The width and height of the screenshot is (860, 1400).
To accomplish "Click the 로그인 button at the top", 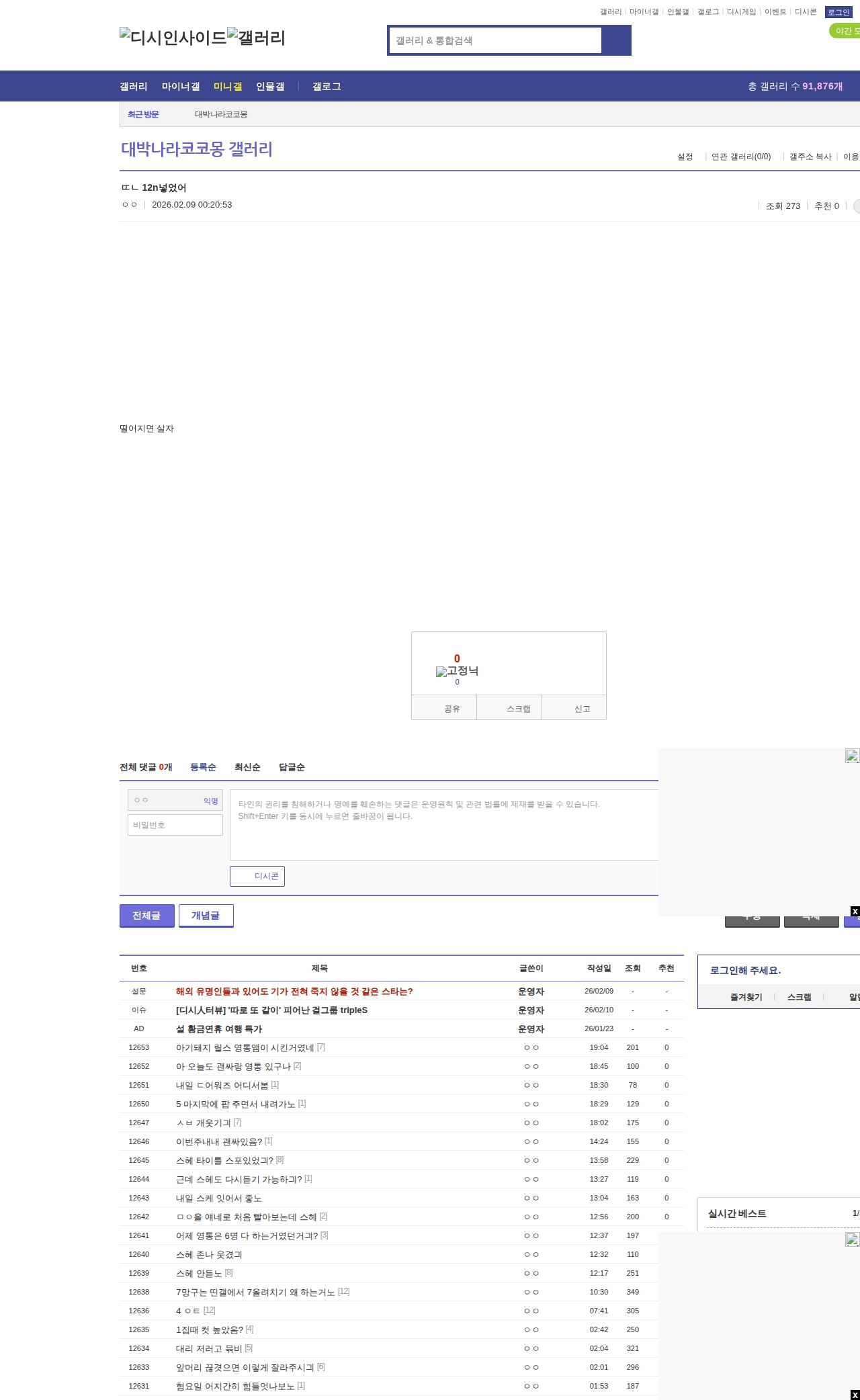I will pyautogui.click(x=838, y=12).
